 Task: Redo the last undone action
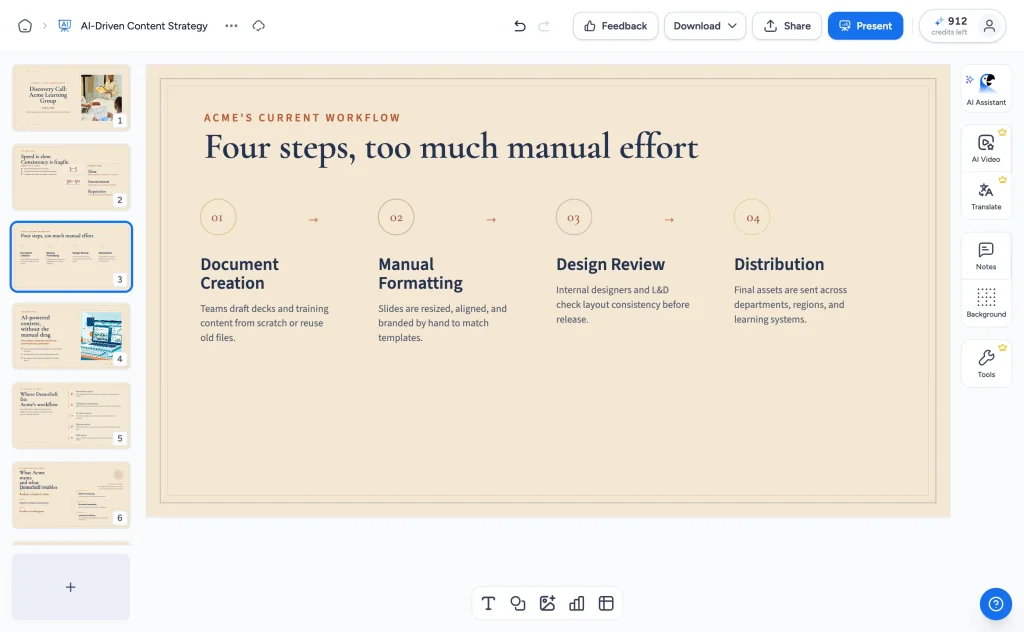[x=544, y=26]
